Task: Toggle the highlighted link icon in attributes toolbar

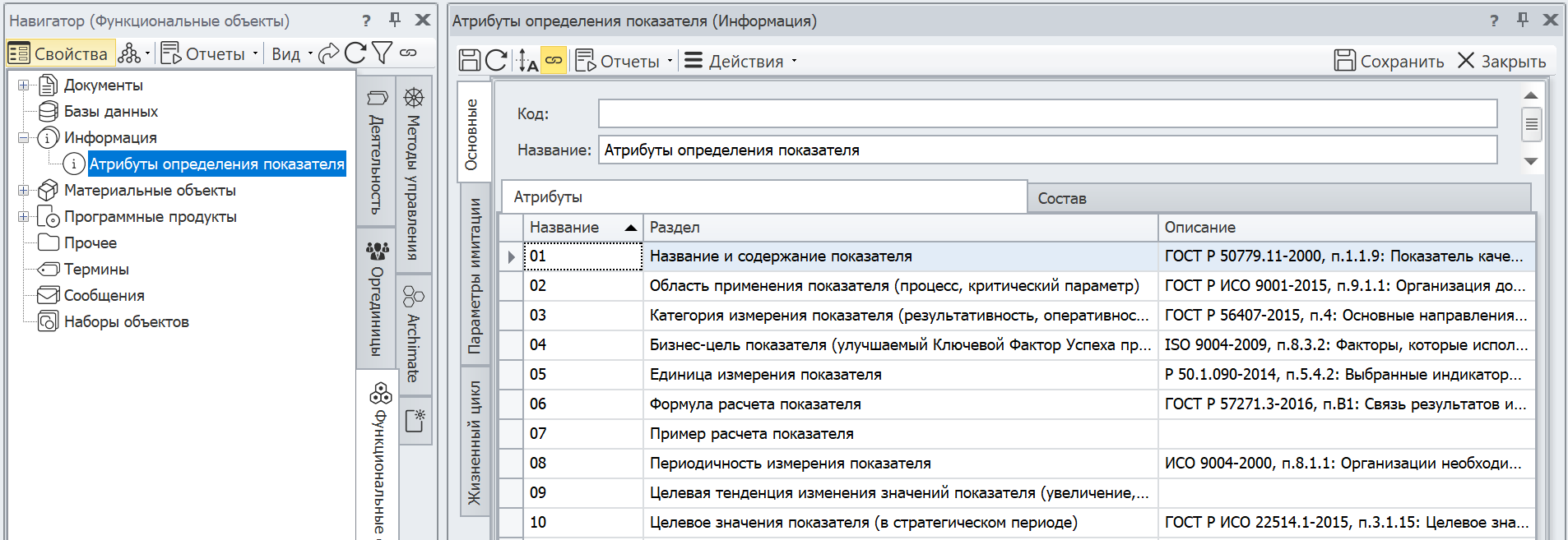Action: [x=554, y=61]
